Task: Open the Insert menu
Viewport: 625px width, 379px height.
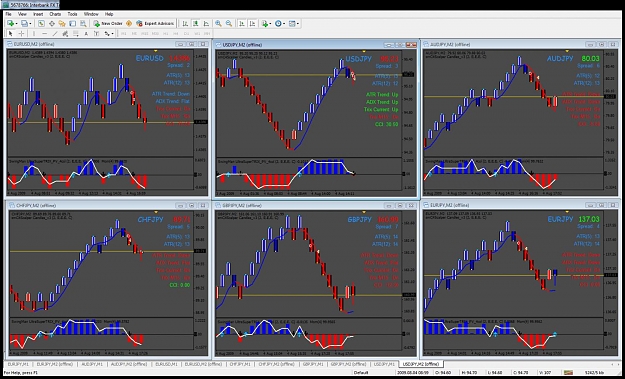Action: [38, 14]
